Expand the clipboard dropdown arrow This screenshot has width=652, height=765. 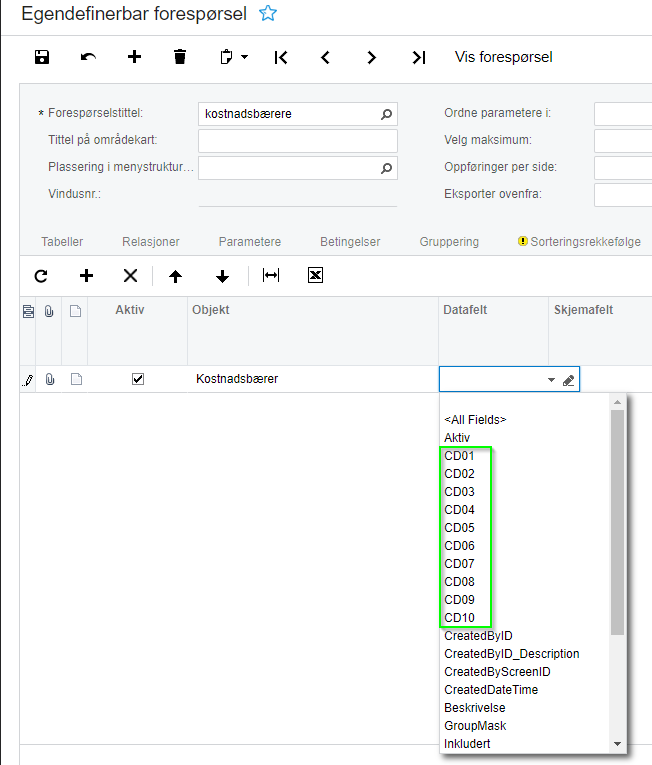(244, 57)
